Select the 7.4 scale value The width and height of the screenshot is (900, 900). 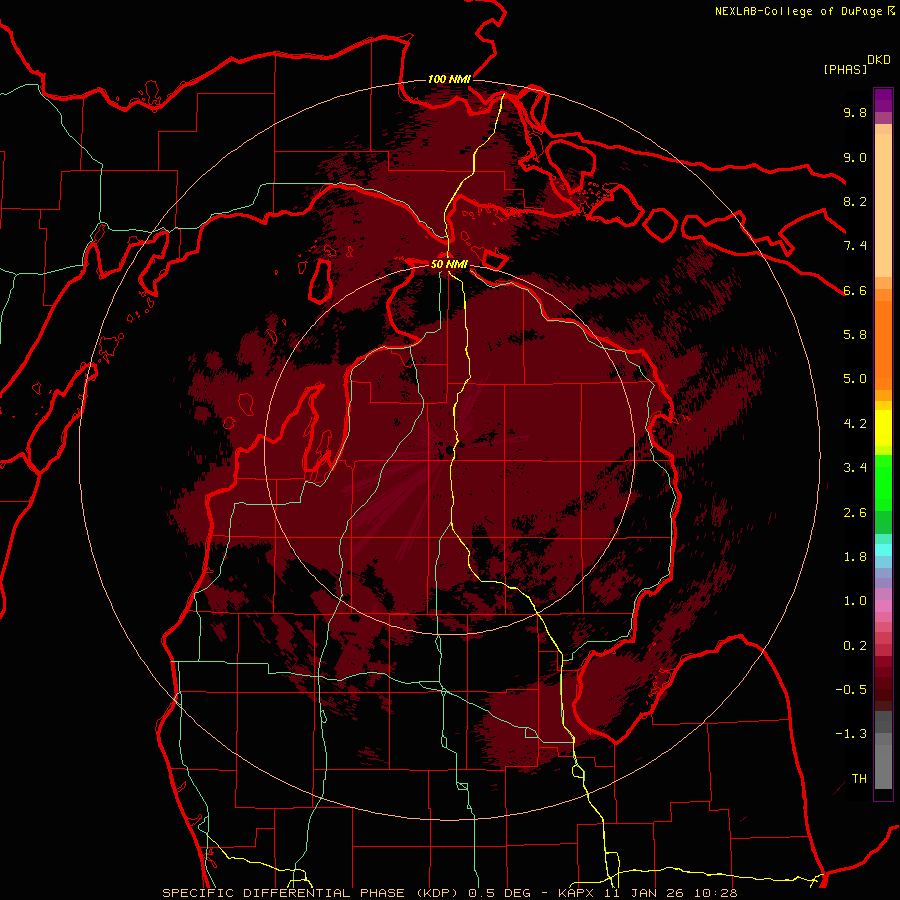click(x=855, y=246)
